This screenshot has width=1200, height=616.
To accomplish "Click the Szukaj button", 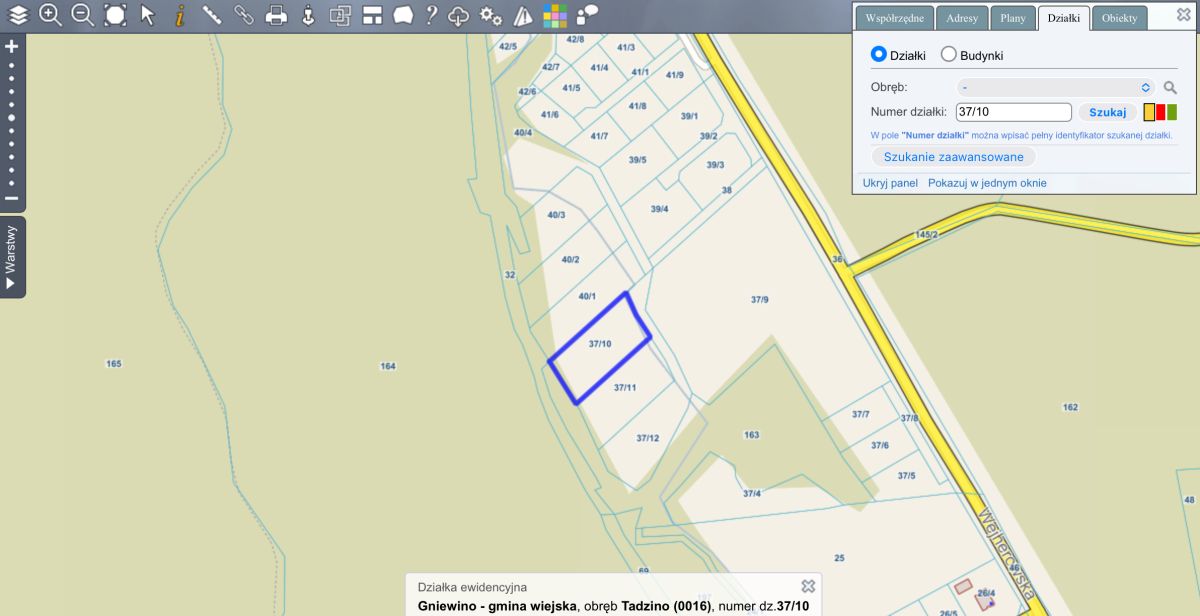I will coord(1107,112).
